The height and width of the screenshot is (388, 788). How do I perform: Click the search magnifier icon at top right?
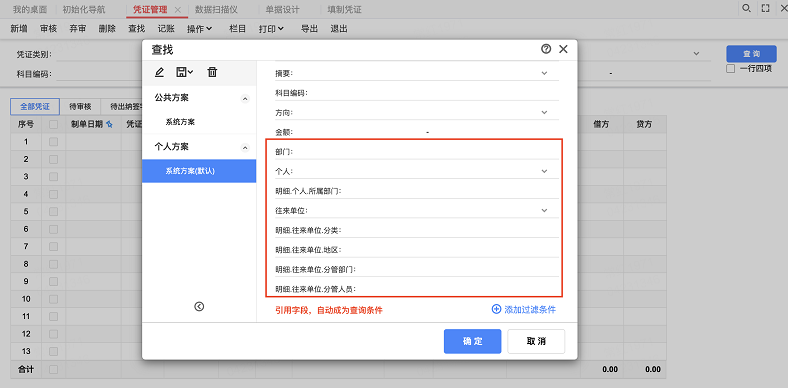(x=746, y=8)
